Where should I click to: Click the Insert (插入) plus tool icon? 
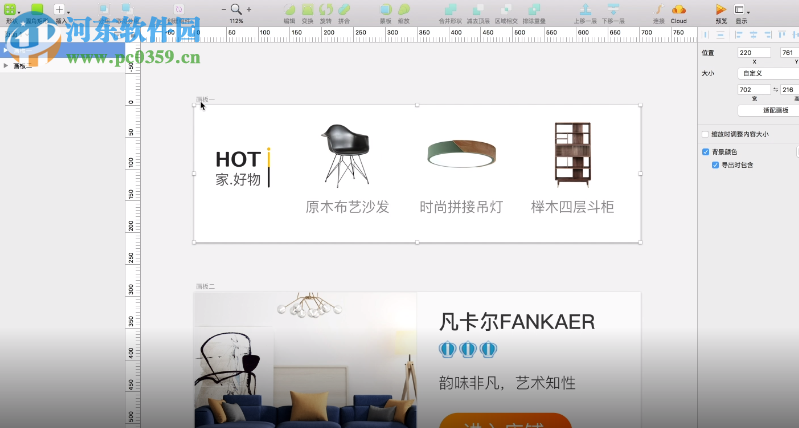pyautogui.click(x=59, y=9)
